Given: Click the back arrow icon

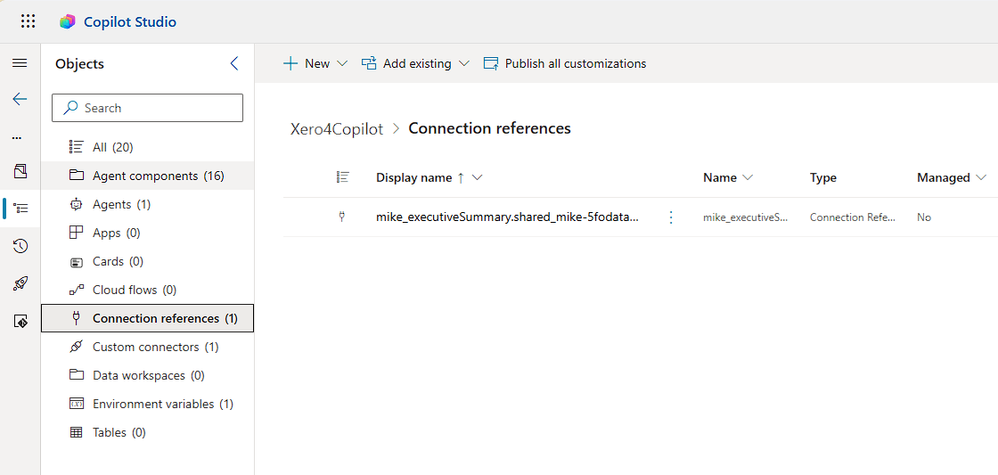Looking at the screenshot, I should [20, 100].
